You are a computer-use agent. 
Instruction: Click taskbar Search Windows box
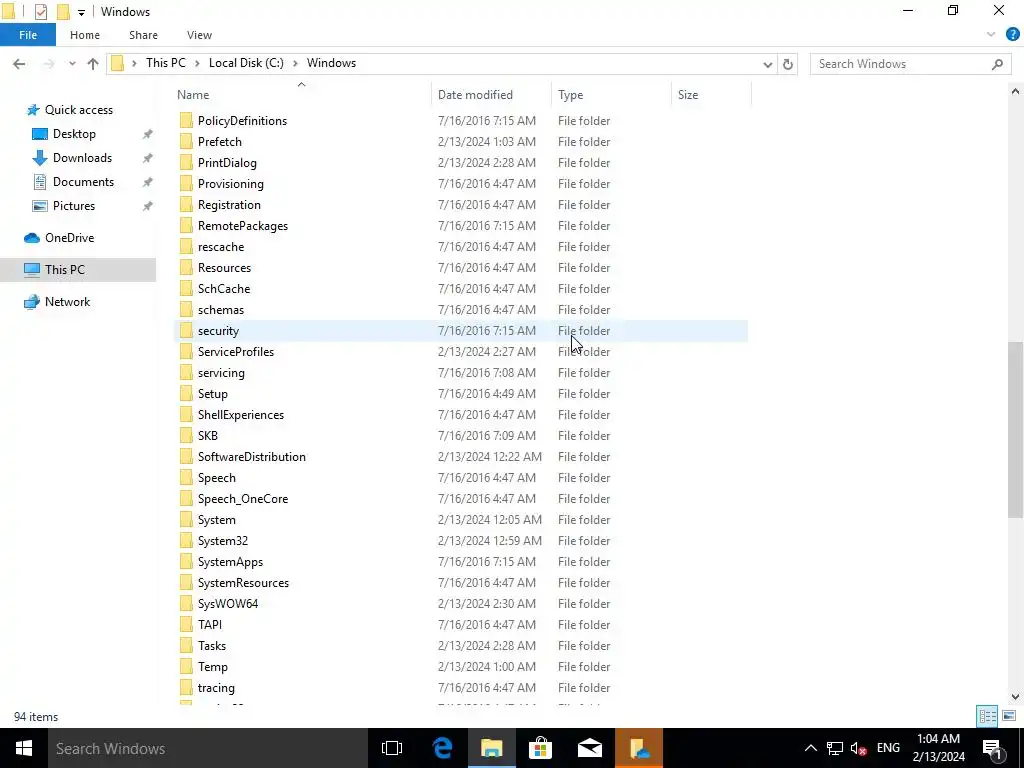[207, 748]
